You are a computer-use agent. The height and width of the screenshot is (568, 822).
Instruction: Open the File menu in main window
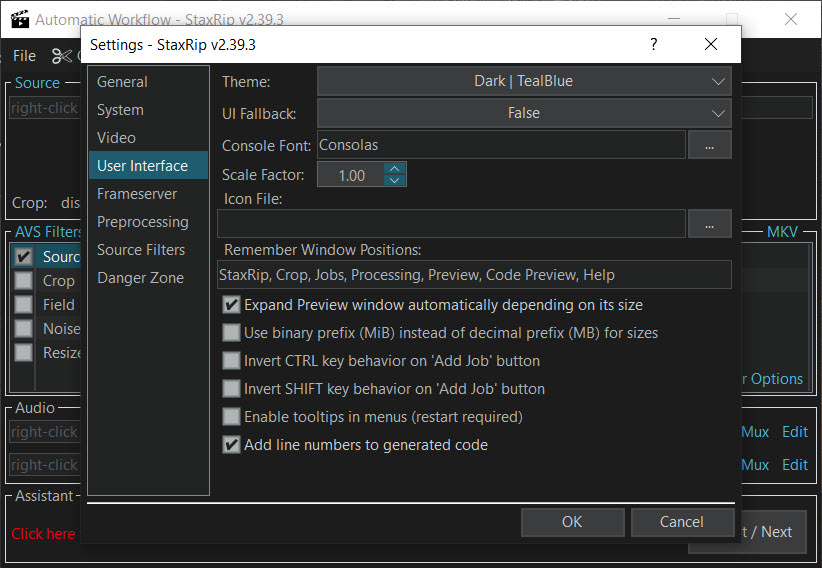(24, 56)
